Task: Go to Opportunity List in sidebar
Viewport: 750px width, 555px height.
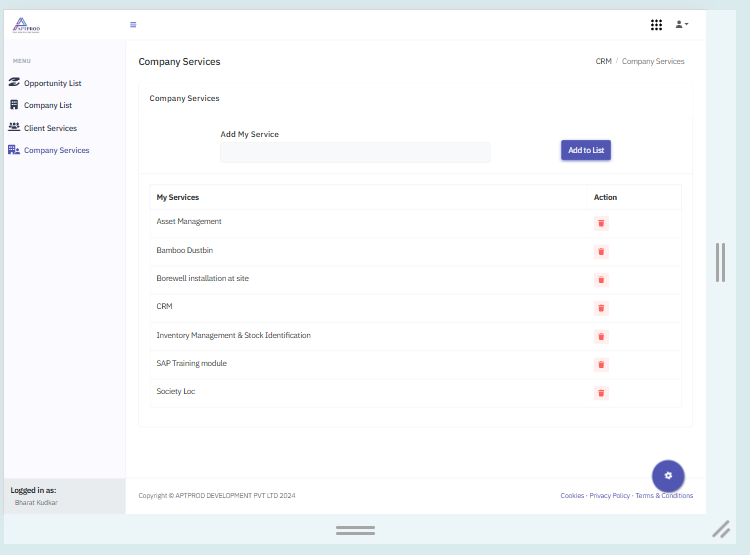Action: [52, 83]
